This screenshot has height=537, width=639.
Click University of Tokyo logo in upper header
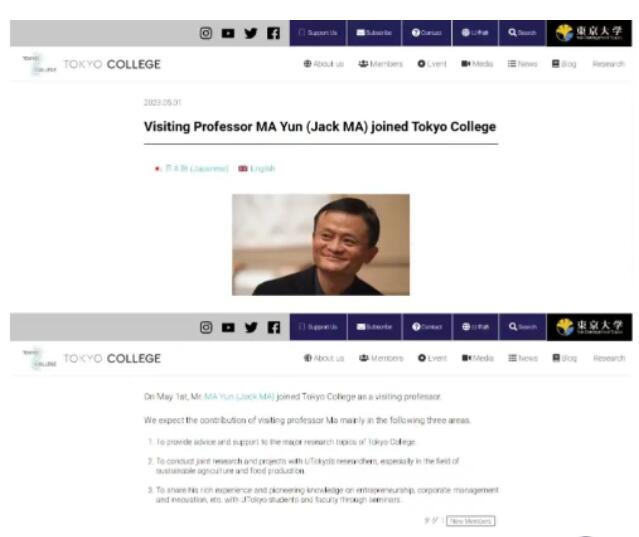point(589,33)
